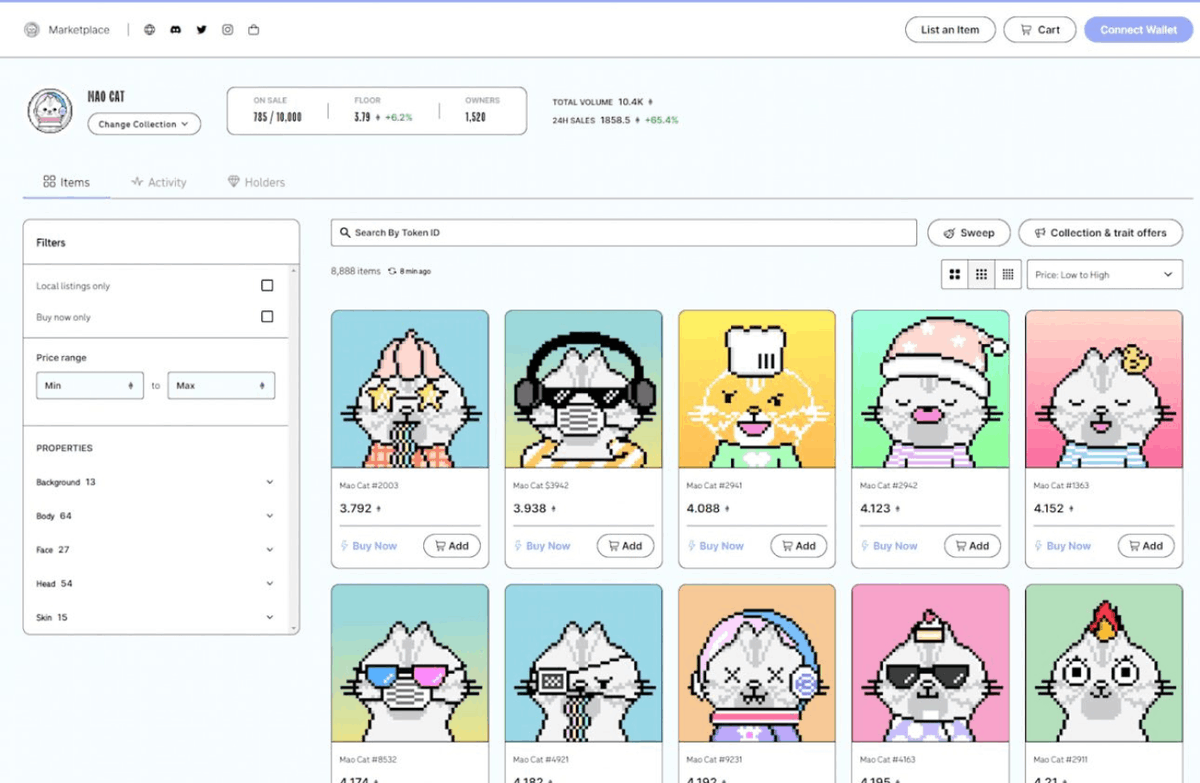Image resolution: width=1200 pixels, height=783 pixels.
Task: Click the Activity tab pulse icon
Action: [x=137, y=182]
